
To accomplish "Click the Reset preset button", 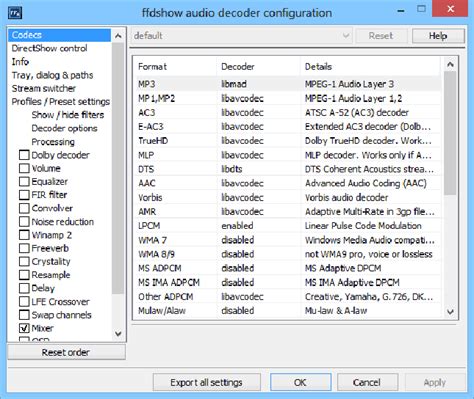I will click(x=381, y=36).
